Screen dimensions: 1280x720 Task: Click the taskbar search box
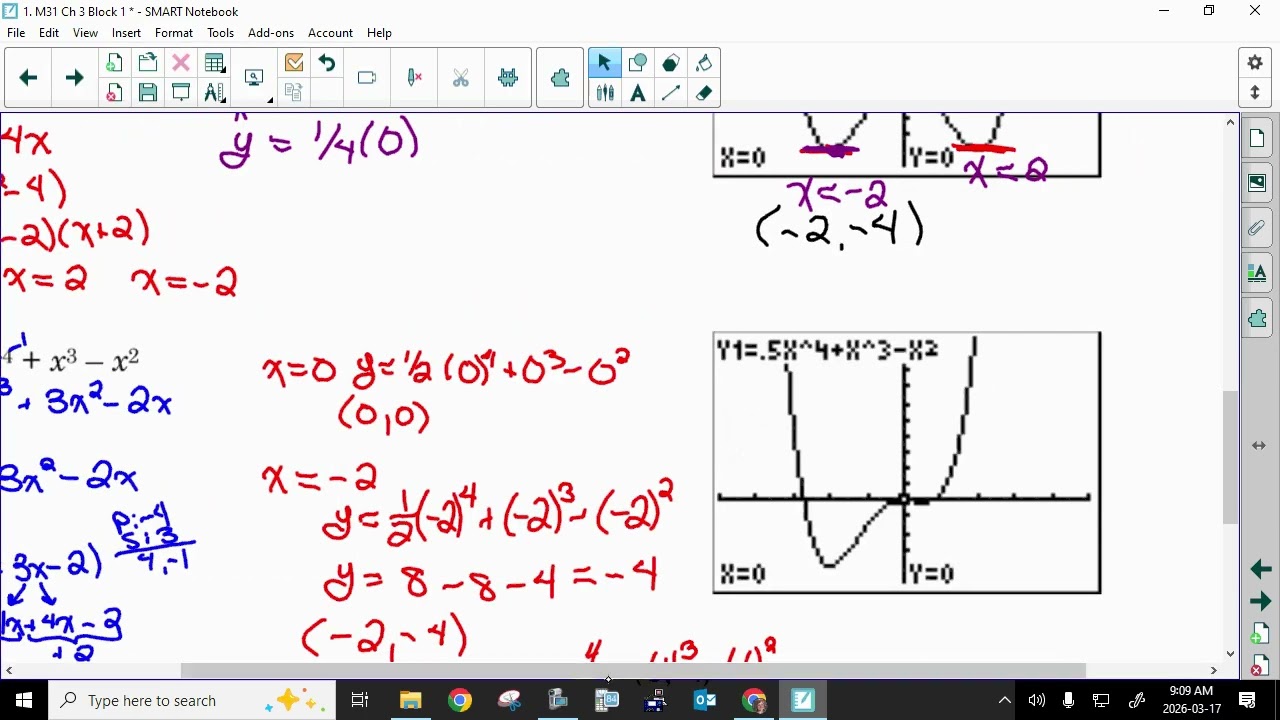192,700
